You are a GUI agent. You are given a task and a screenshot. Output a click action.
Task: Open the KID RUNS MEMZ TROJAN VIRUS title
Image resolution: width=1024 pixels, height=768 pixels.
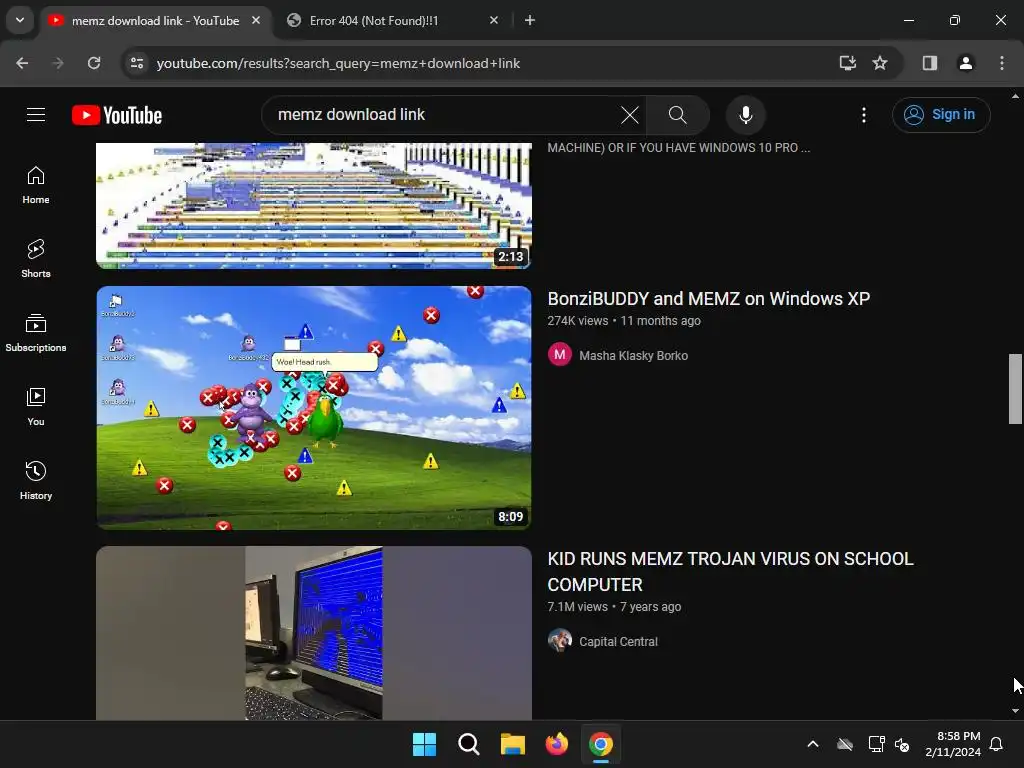point(730,571)
